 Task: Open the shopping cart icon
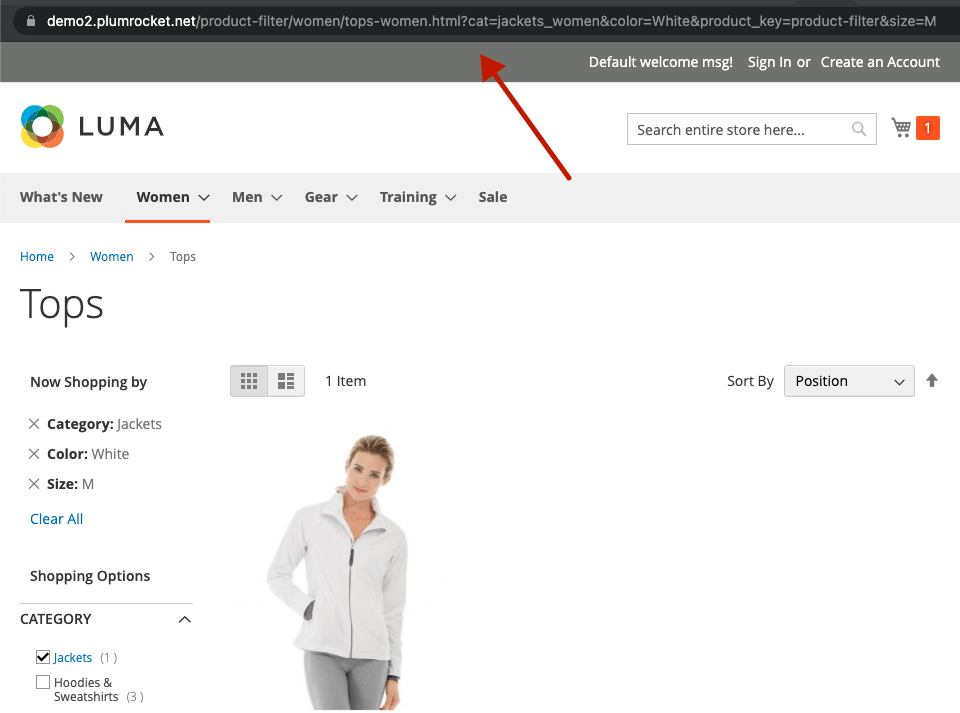901,127
